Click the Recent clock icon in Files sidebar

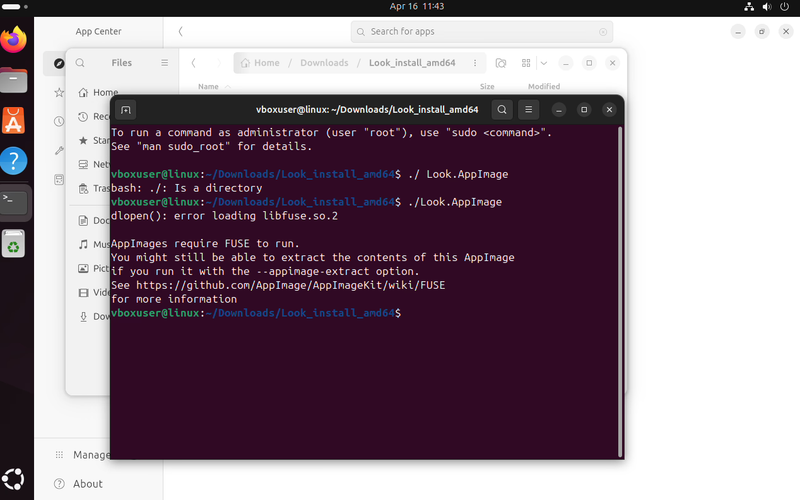83,116
